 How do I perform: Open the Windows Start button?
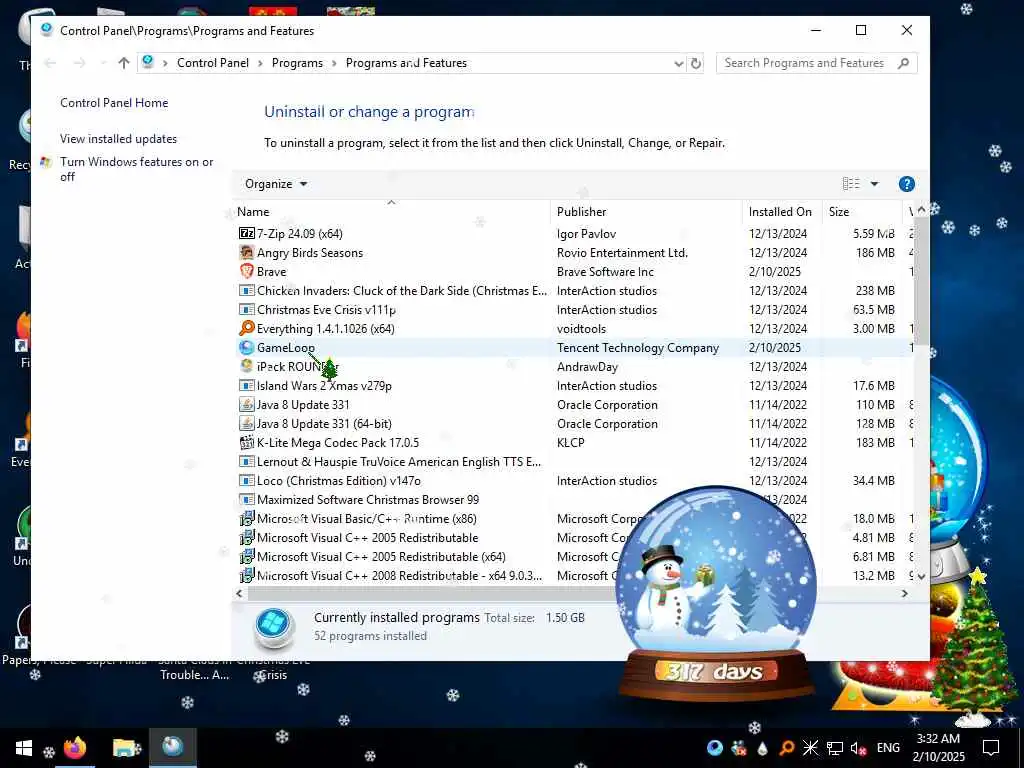pos(24,748)
